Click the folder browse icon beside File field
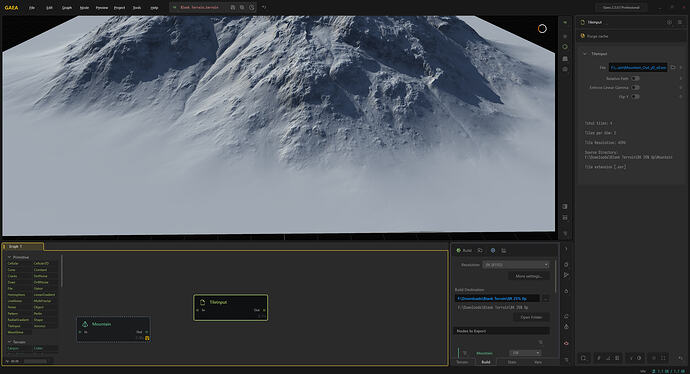This screenshot has height=374, width=690. 673,67
